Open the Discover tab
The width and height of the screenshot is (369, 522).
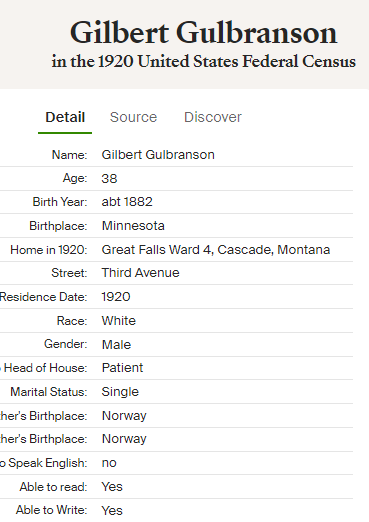tap(213, 117)
